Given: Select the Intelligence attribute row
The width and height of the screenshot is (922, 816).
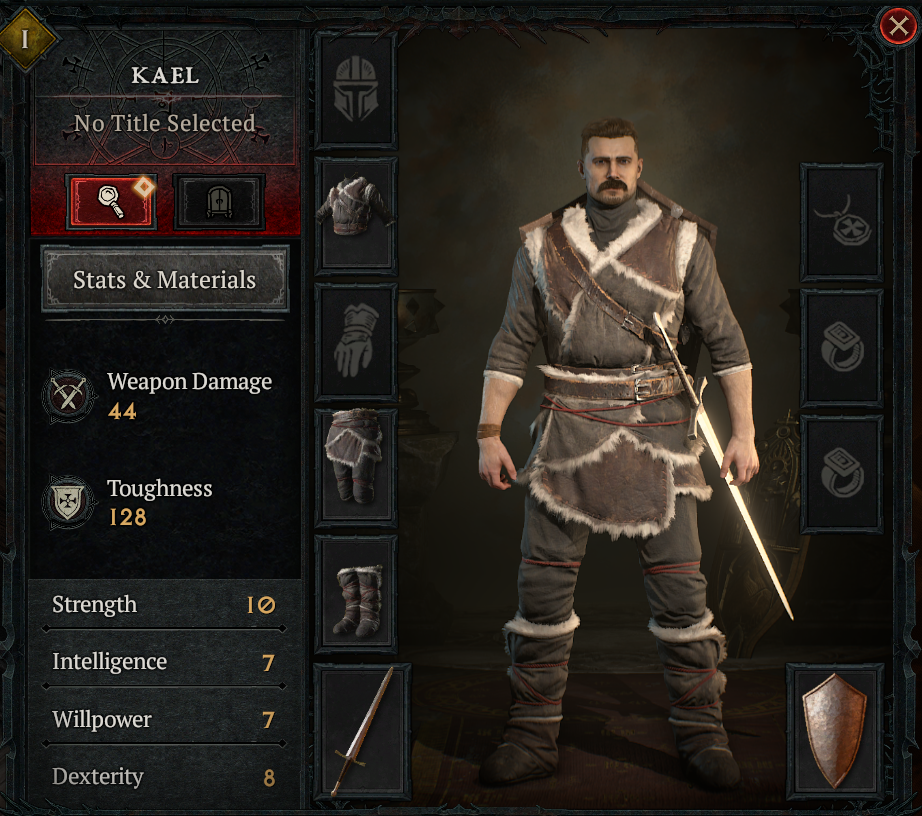Looking at the screenshot, I should [165, 662].
